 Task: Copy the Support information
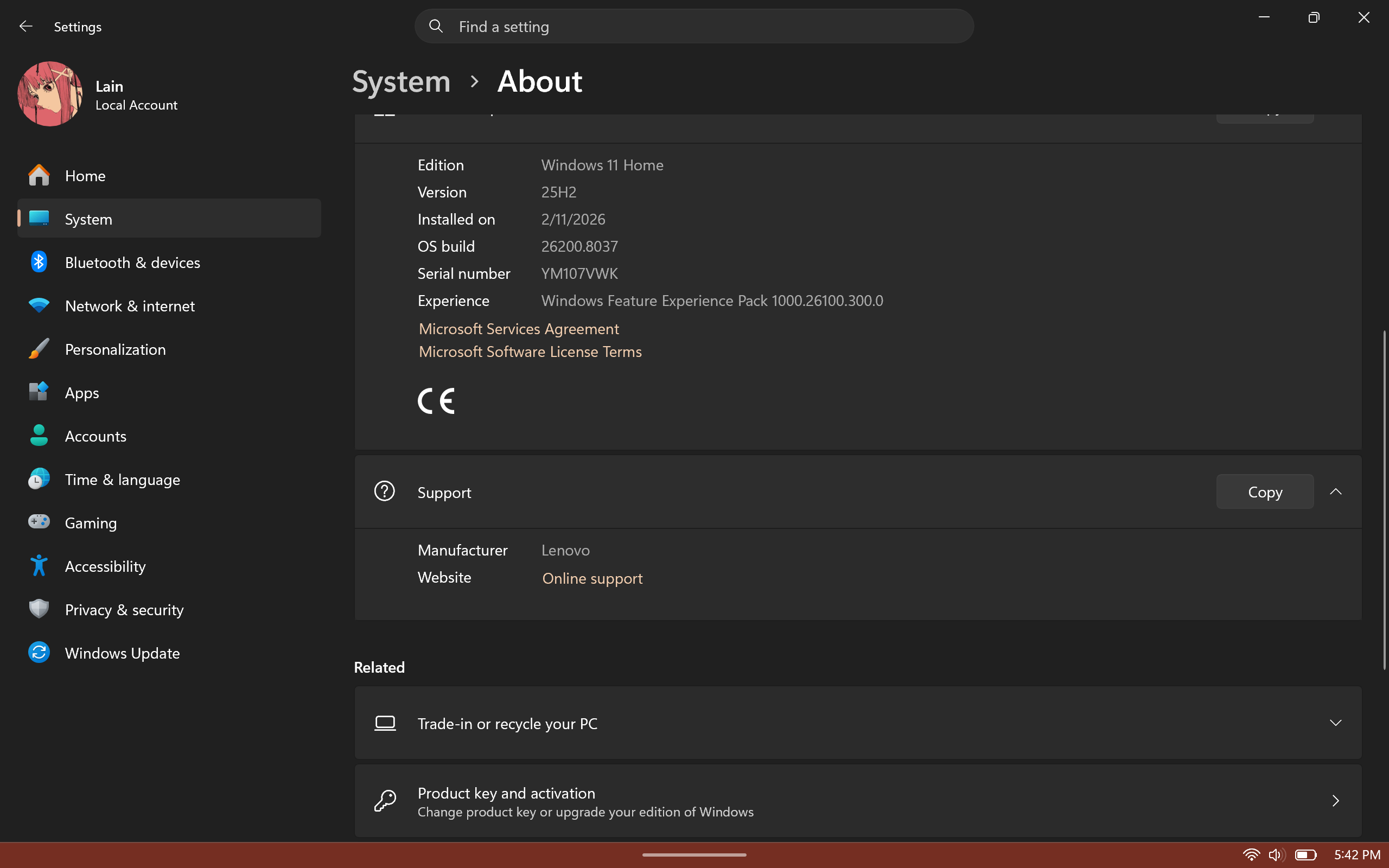[1264, 492]
